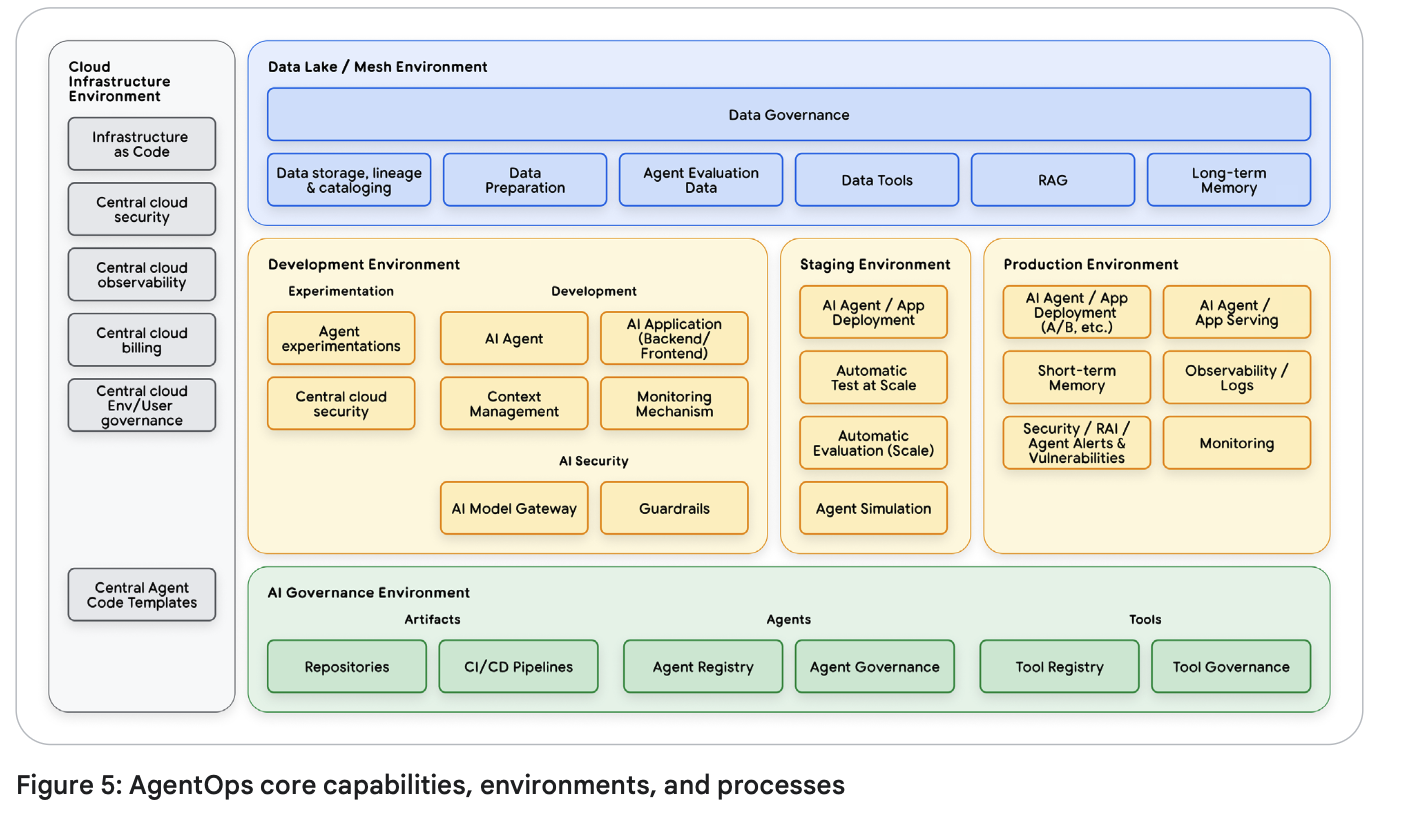Select the Short-term Memory box
Viewport: 1411px width, 825px height.
[x=1076, y=377]
